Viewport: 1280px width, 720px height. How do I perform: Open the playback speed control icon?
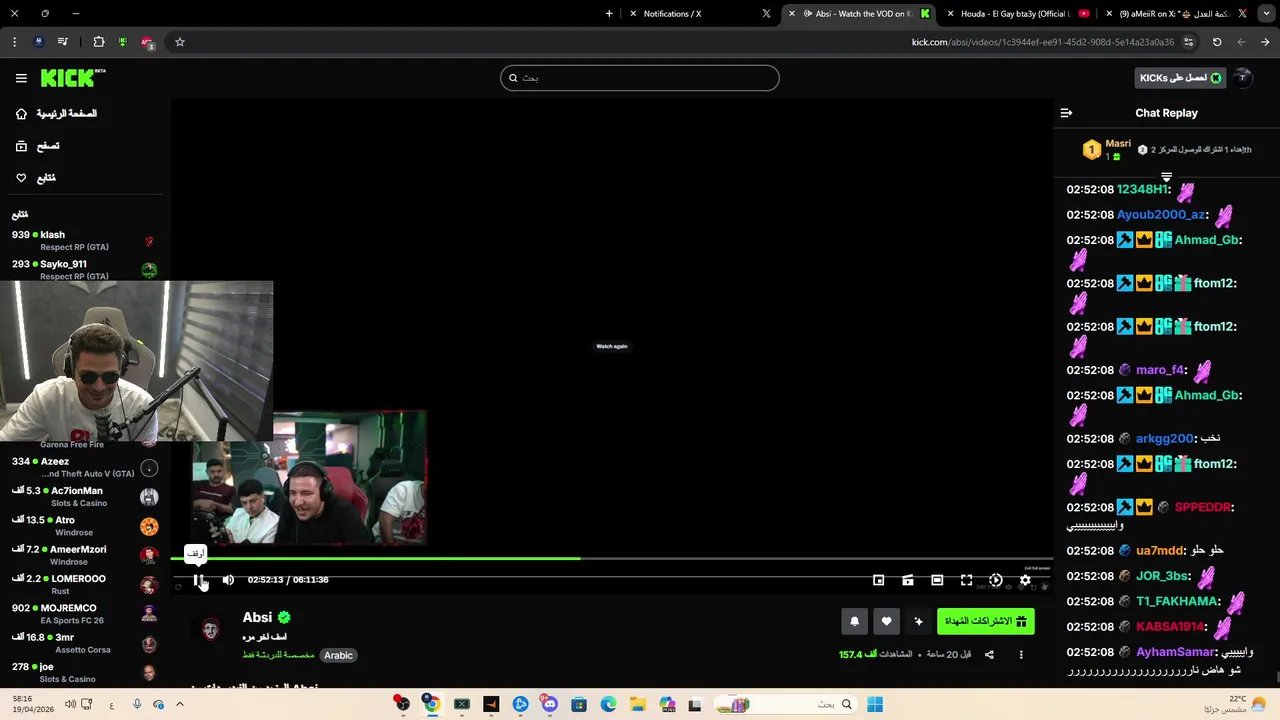click(x=996, y=580)
